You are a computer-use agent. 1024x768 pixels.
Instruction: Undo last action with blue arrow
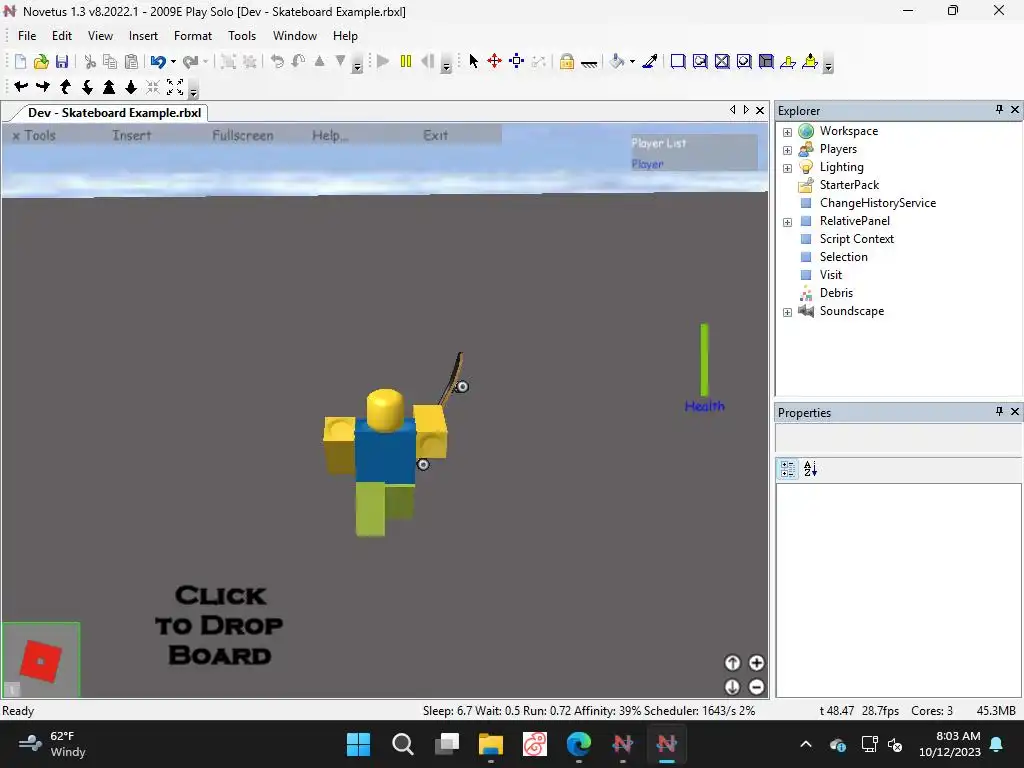(157, 61)
